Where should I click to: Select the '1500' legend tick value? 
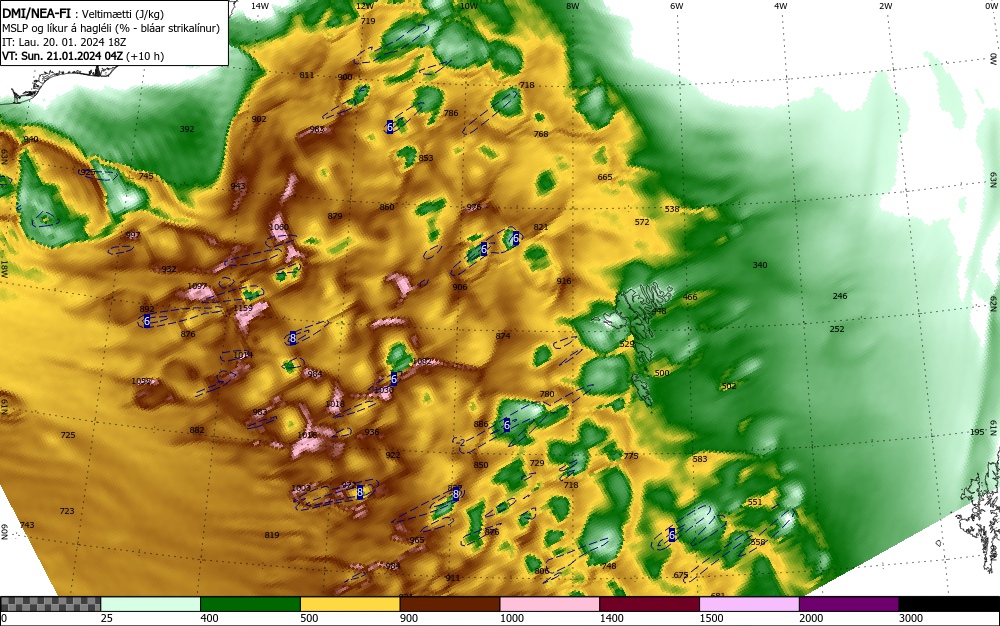[x=711, y=618]
